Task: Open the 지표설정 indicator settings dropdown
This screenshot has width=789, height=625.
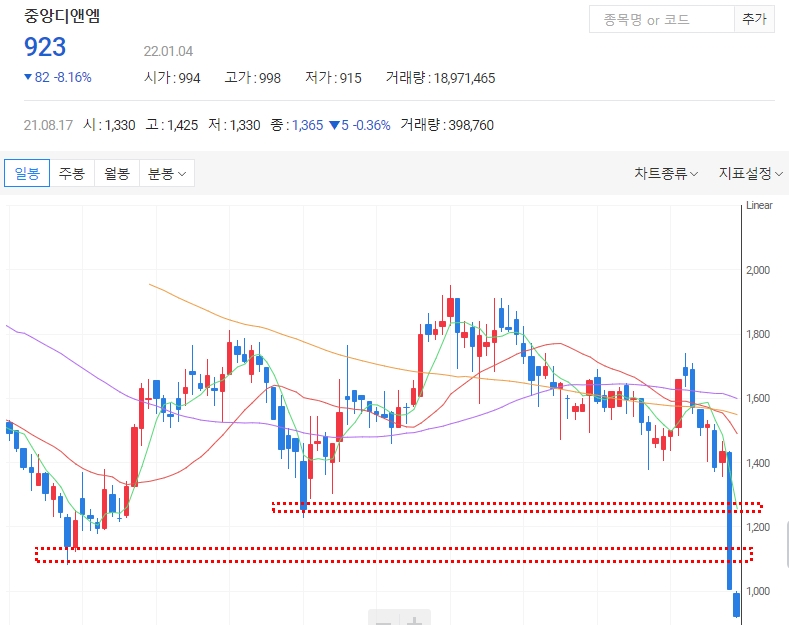Action: click(x=750, y=174)
